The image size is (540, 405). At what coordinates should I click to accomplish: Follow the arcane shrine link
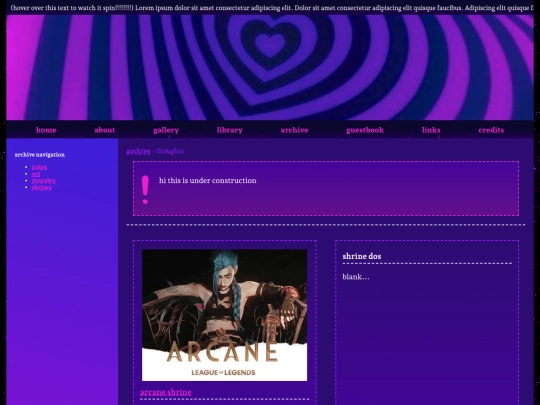coord(166,393)
